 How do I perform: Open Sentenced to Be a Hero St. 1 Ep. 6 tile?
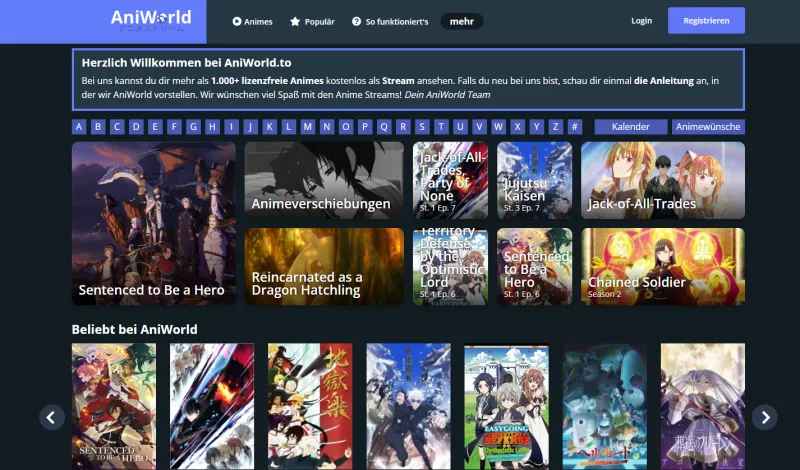click(x=534, y=266)
